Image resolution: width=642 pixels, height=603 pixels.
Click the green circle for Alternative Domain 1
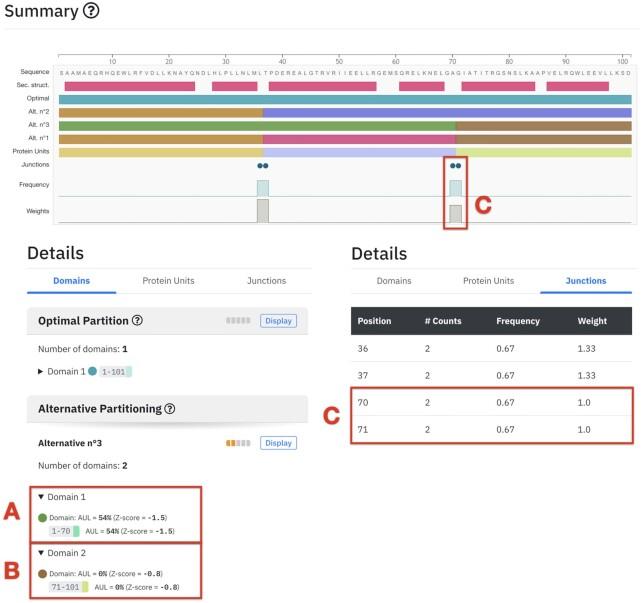click(43, 517)
